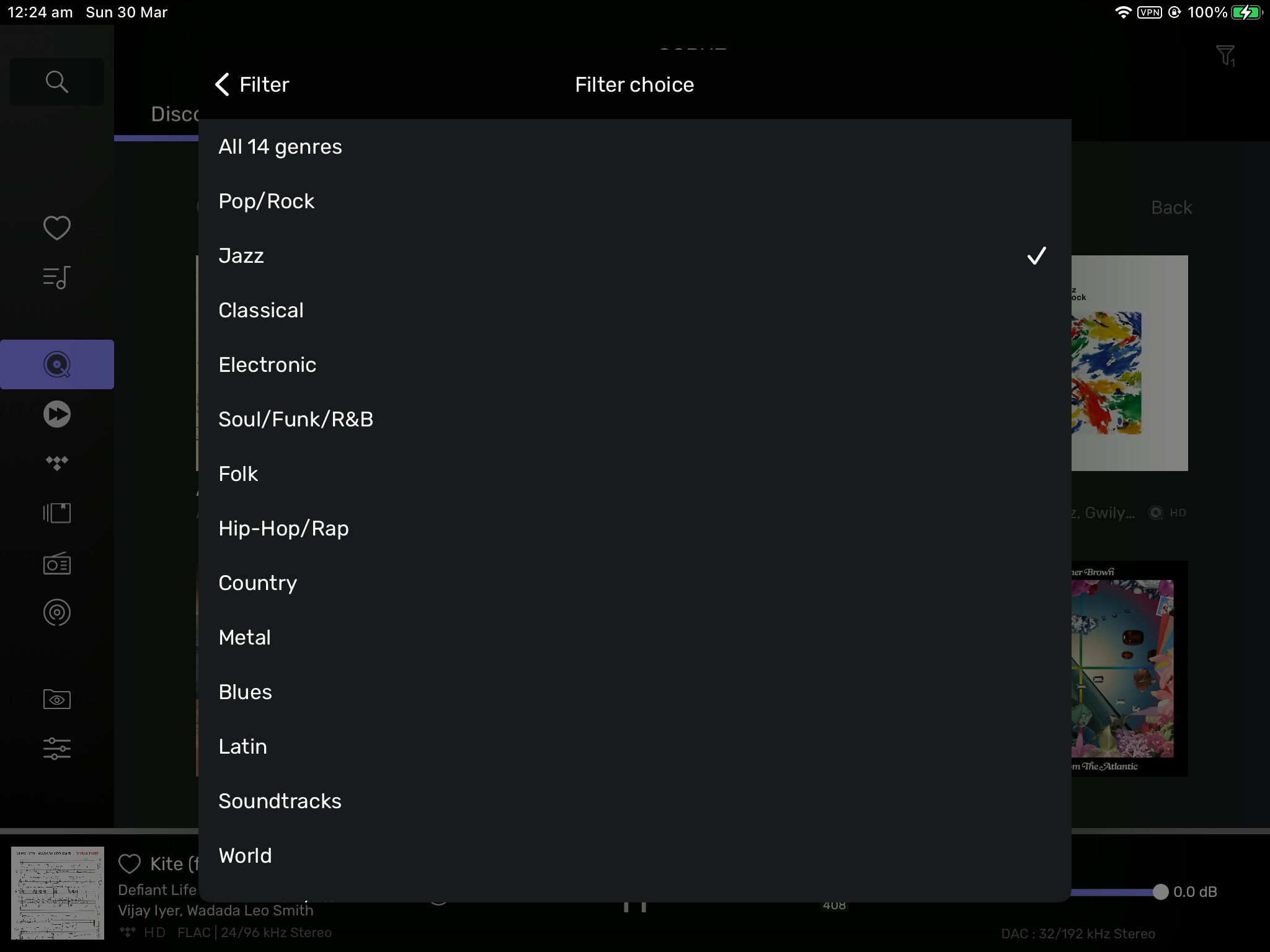This screenshot has width=1270, height=952.
Task: Click the filter funnel icon at top right
Action: coord(1225,56)
